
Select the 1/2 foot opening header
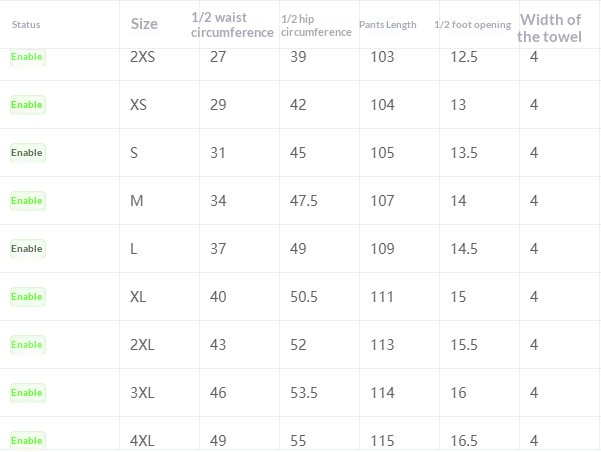tap(473, 24)
